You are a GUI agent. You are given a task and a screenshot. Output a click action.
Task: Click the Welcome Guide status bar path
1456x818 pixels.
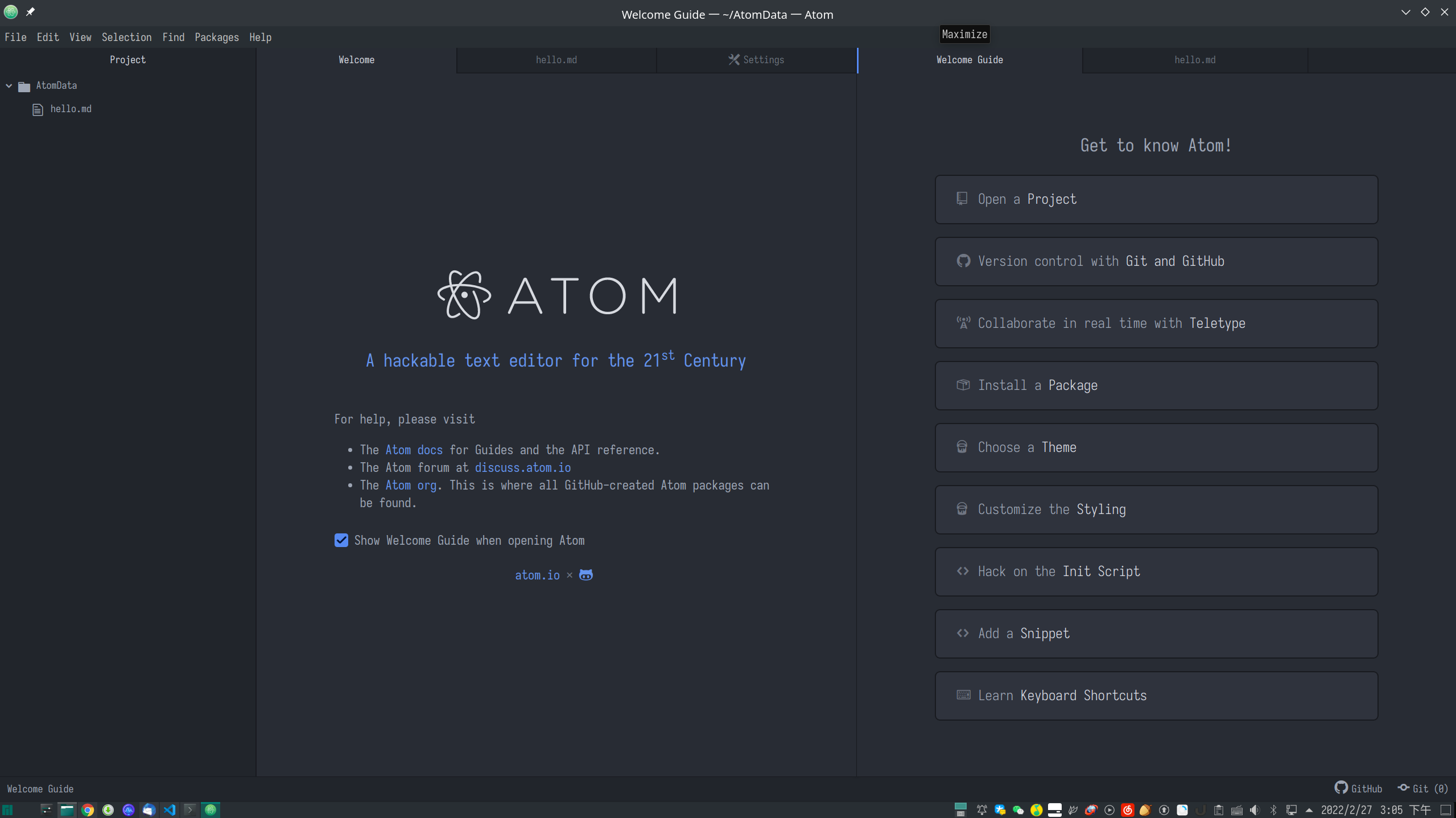[x=40, y=789]
